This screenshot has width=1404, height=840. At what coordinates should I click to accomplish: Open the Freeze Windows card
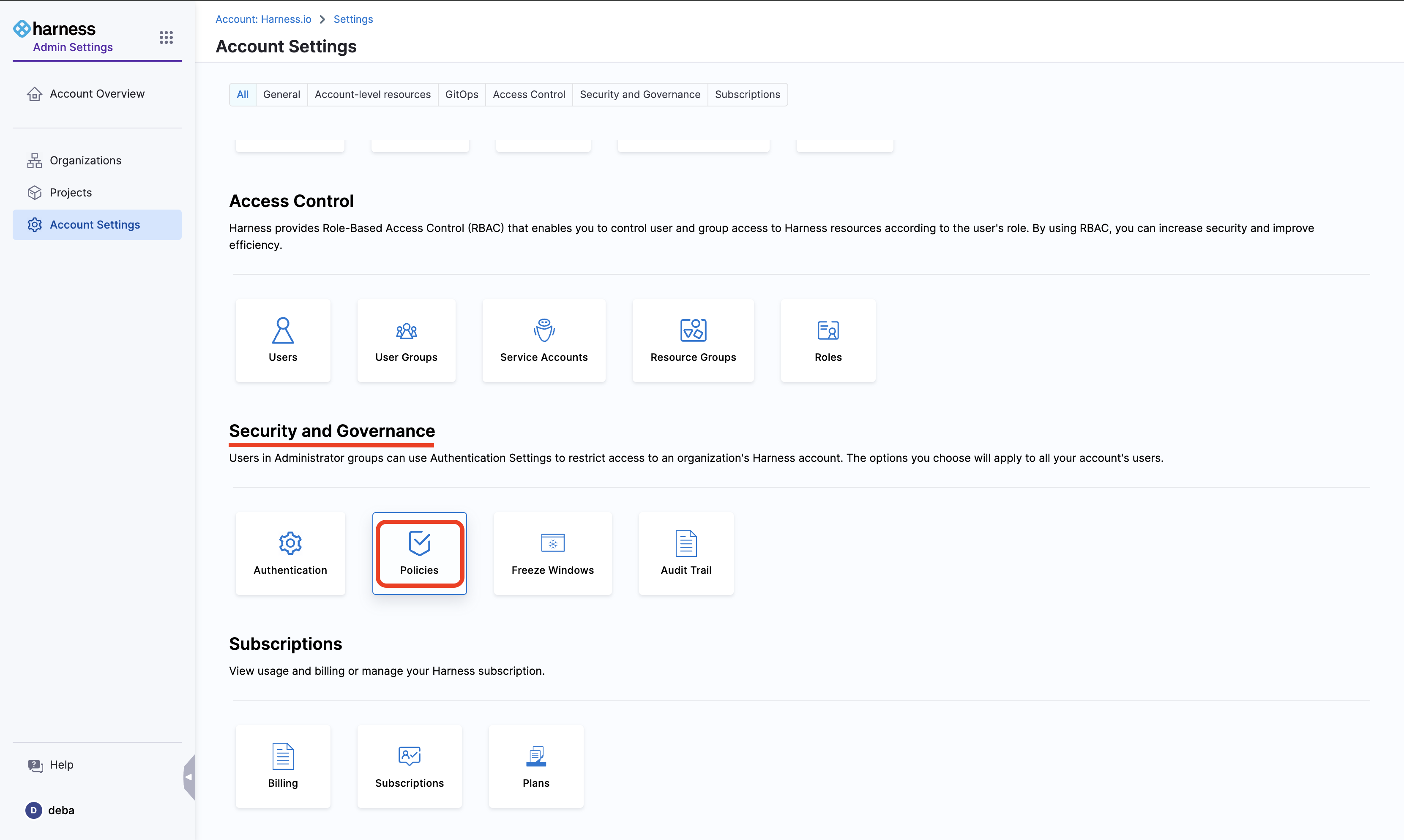pos(552,553)
